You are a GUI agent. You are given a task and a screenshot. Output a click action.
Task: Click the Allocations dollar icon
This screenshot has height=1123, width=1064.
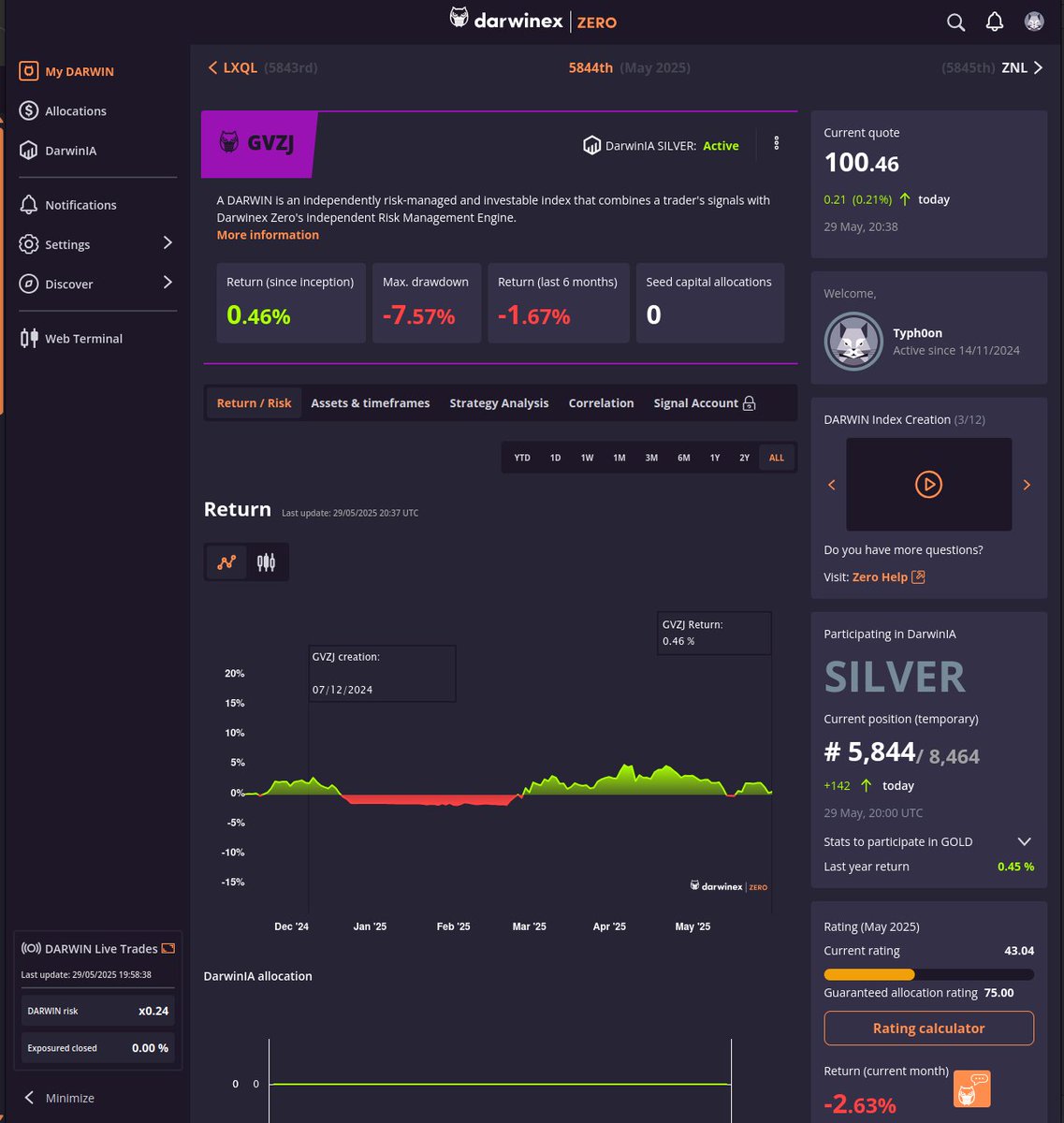pos(29,110)
